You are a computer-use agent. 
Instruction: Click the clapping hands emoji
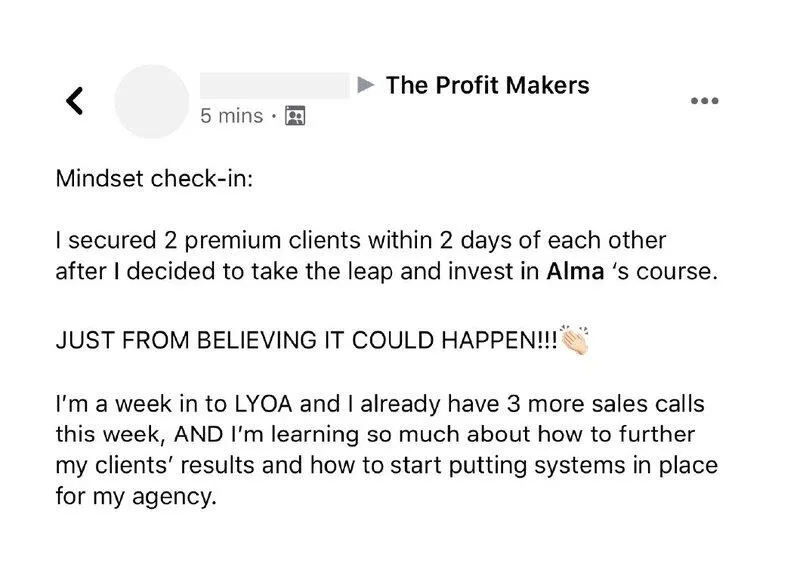tap(574, 339)
